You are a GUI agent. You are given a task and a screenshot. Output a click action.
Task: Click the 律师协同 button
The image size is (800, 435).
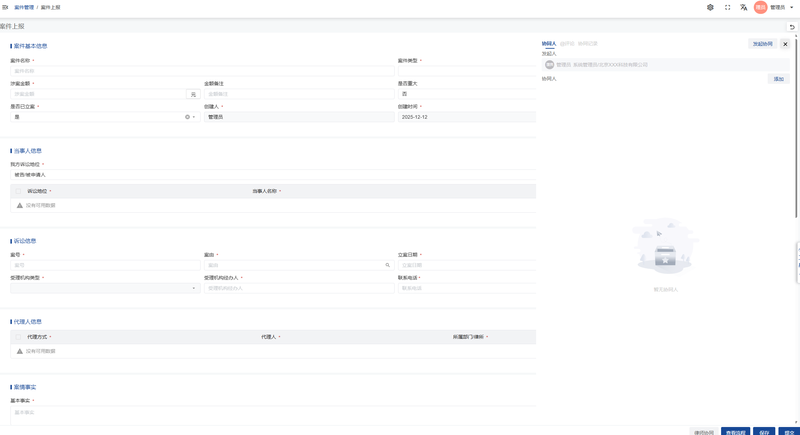tap(704, 432)
